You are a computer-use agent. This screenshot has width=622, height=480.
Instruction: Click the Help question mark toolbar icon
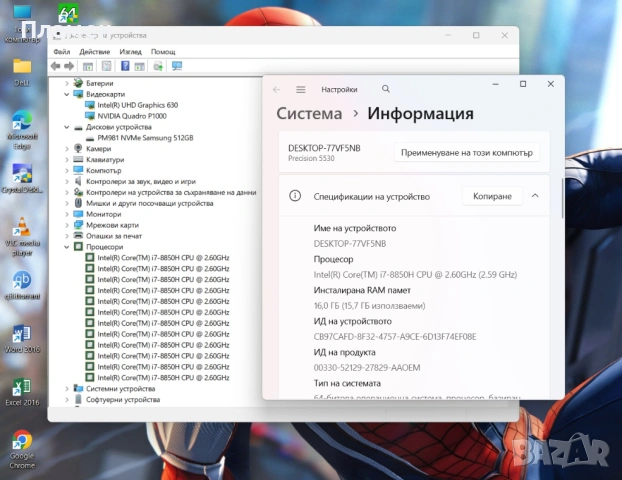point(125,66)
